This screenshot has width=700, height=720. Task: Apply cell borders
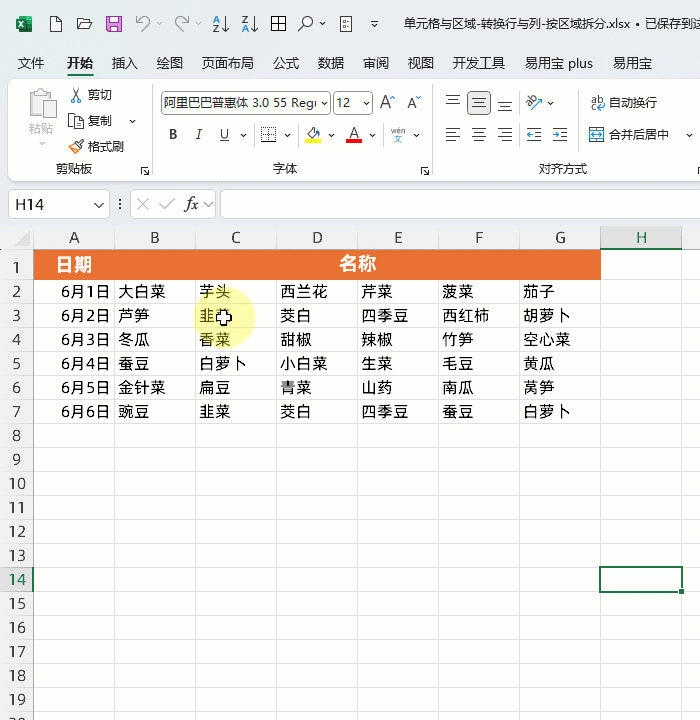click(268, 135)
